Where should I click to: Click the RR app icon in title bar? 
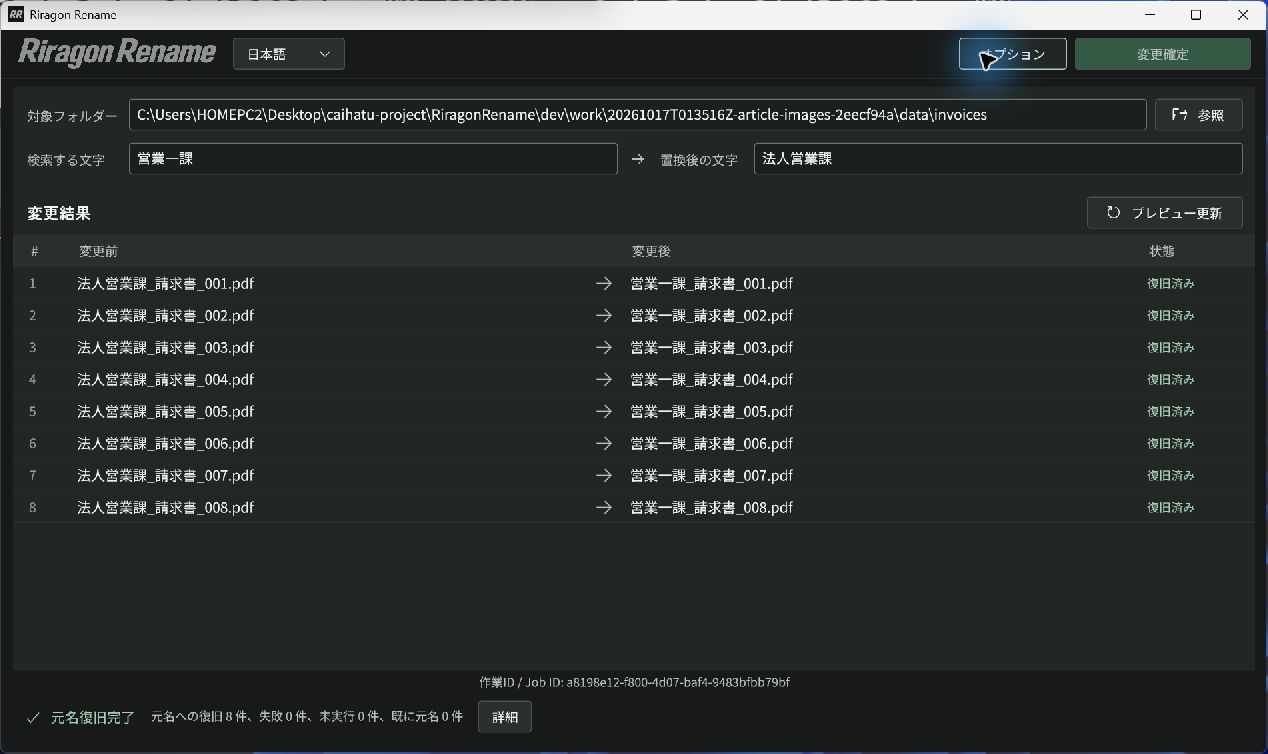coord(16,15)
